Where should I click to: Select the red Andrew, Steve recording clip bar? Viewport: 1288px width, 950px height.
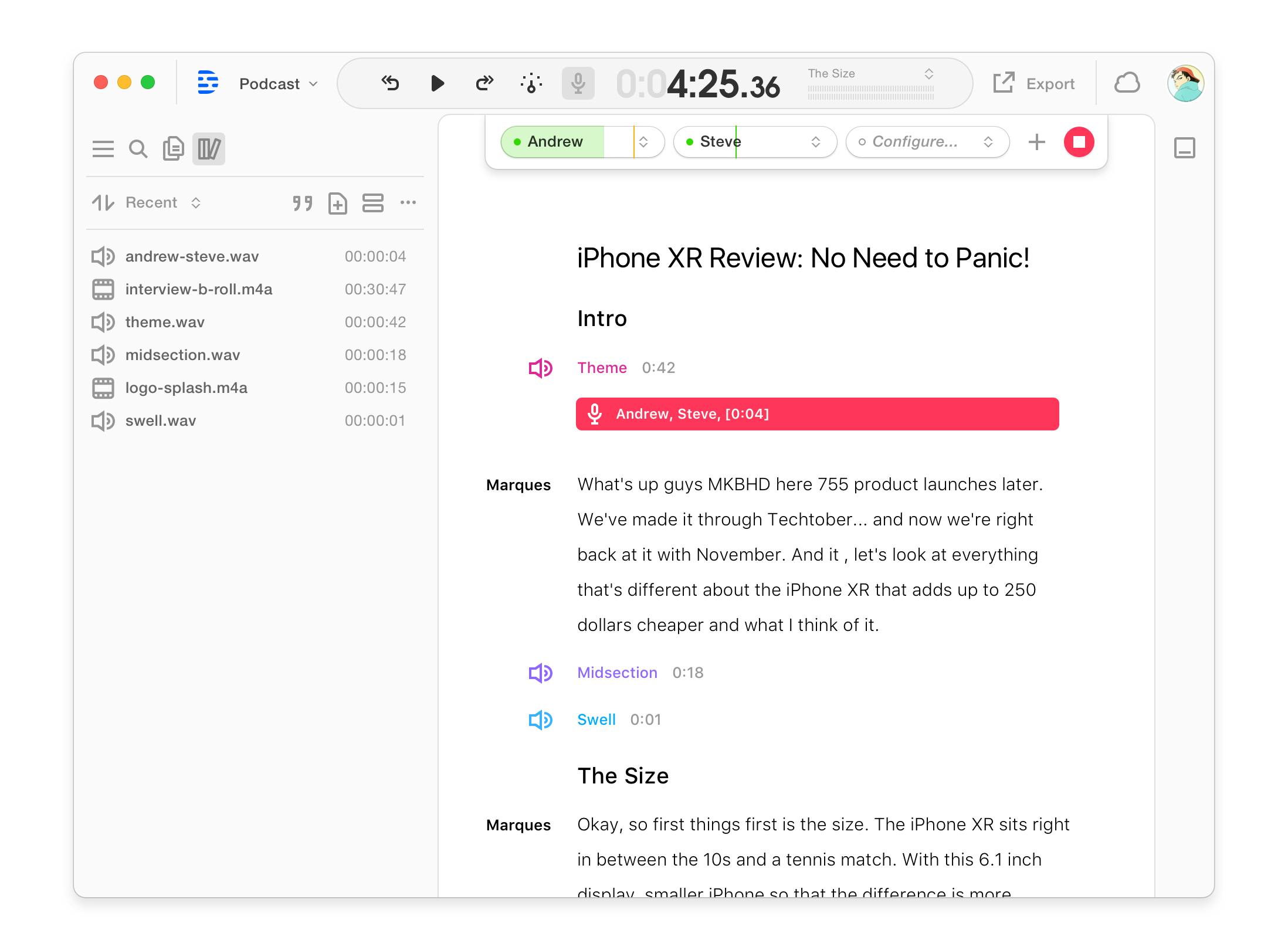pyautogui.click(x=818, y=414)
